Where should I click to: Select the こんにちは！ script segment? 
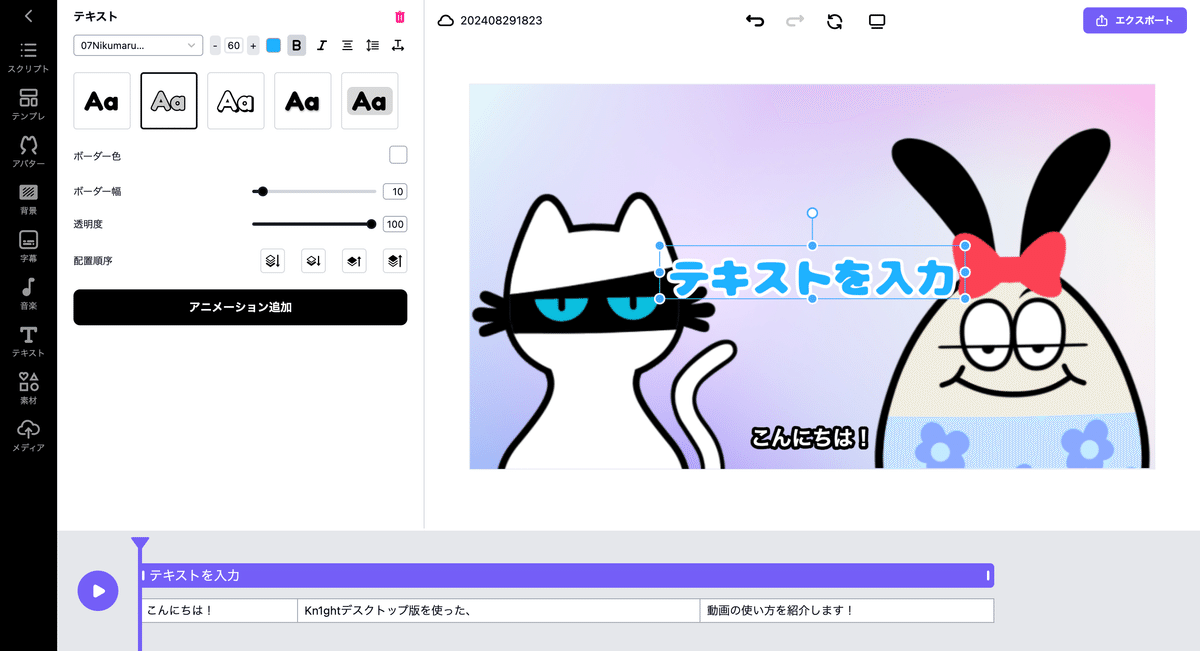pos(219,610)
